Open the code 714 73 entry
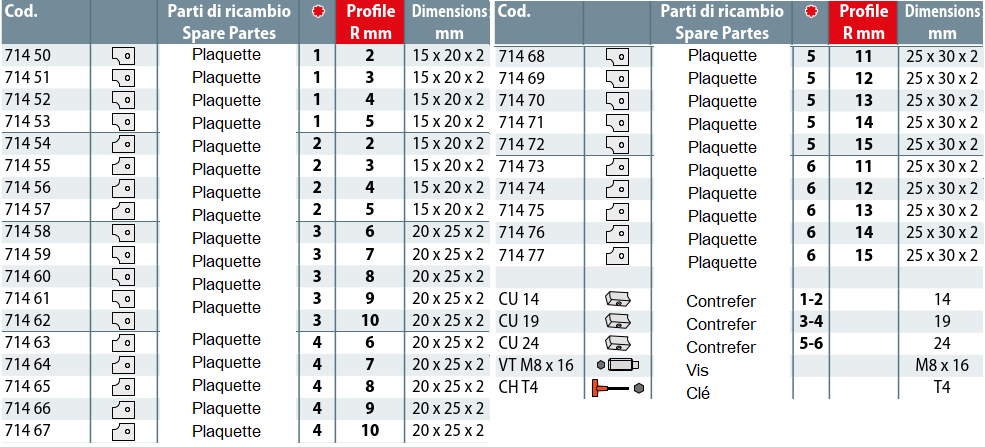Viewport: 985px width, 447px height. coord(521,166)
